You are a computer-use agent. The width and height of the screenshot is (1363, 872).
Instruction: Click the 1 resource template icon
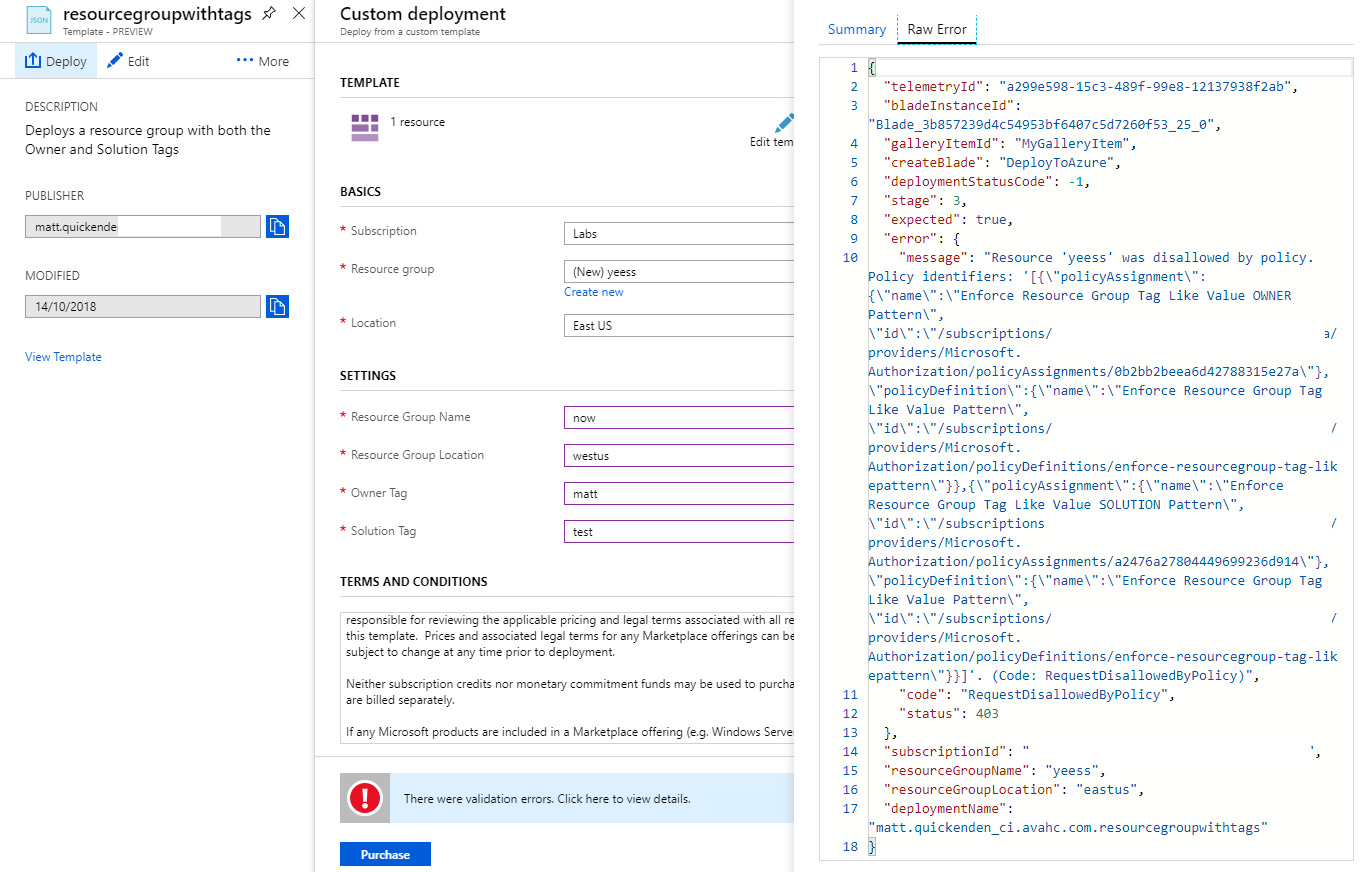tap(364, 127)
